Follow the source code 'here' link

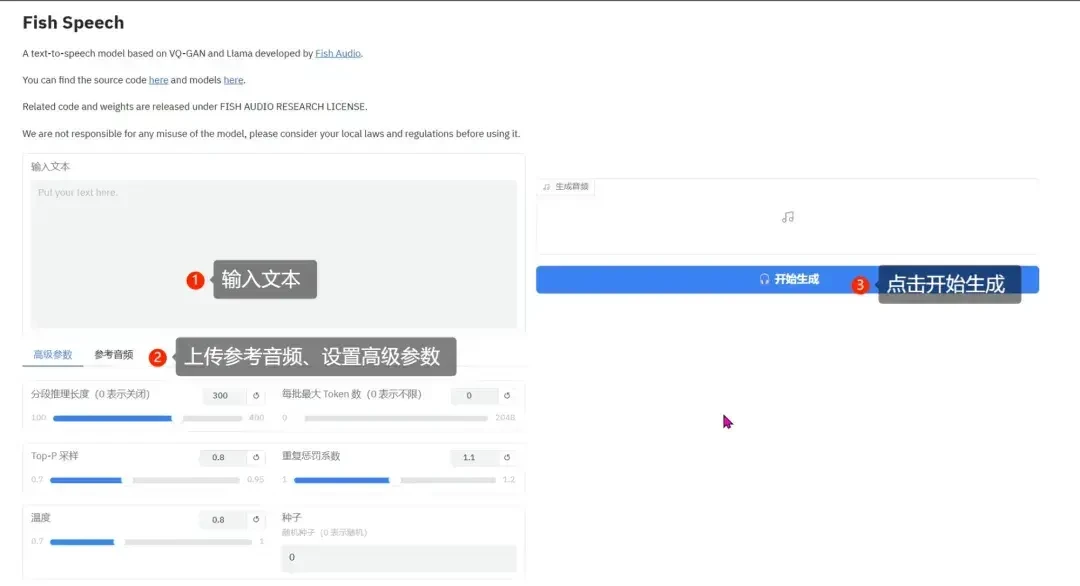click(x=158, y=80)
